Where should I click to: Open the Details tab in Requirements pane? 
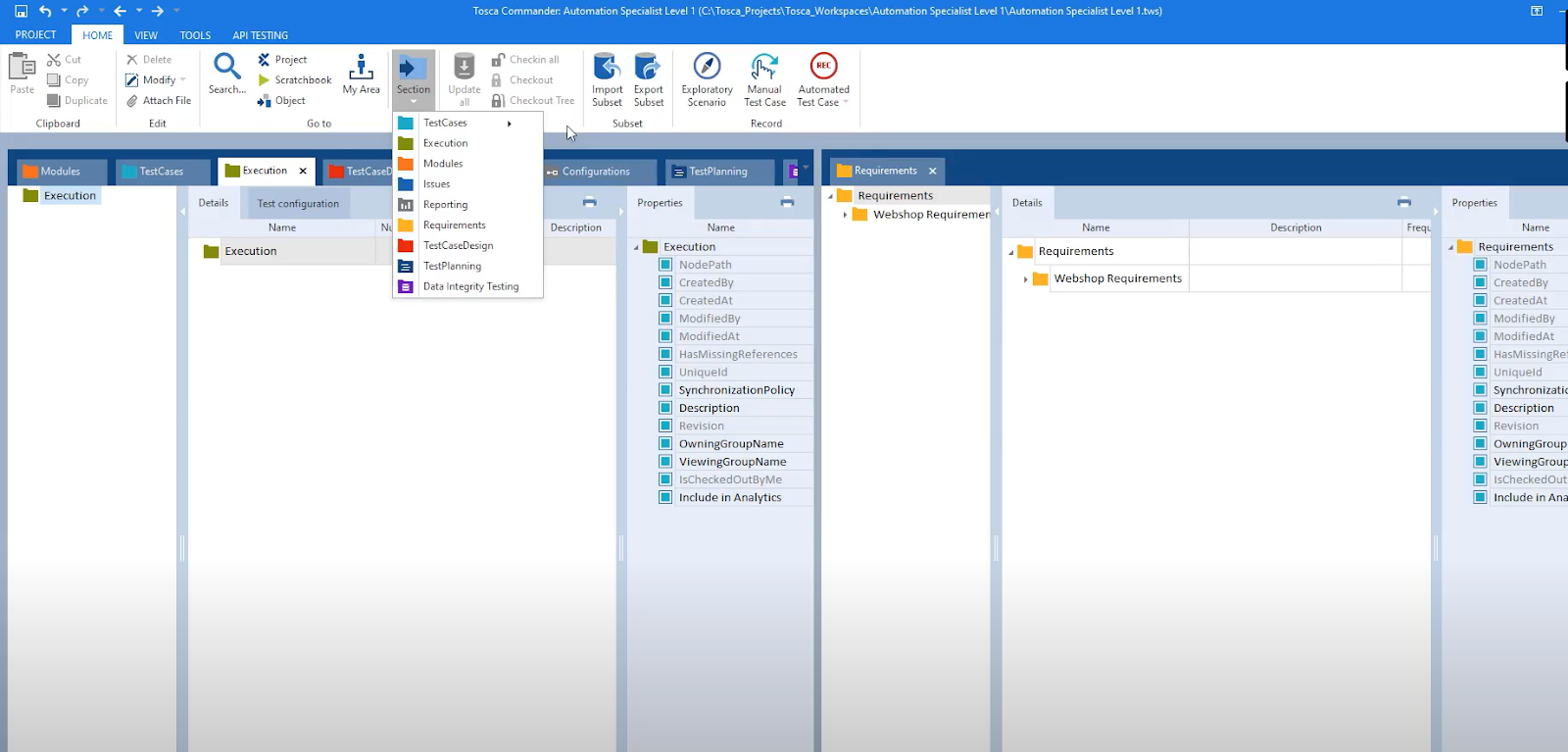1027,203
